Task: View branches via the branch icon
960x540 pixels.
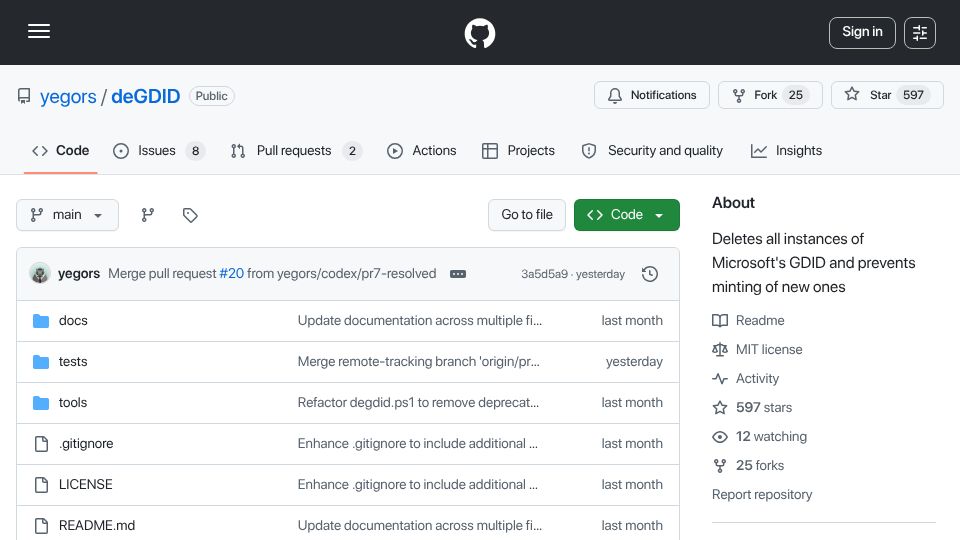Action: 148,215
